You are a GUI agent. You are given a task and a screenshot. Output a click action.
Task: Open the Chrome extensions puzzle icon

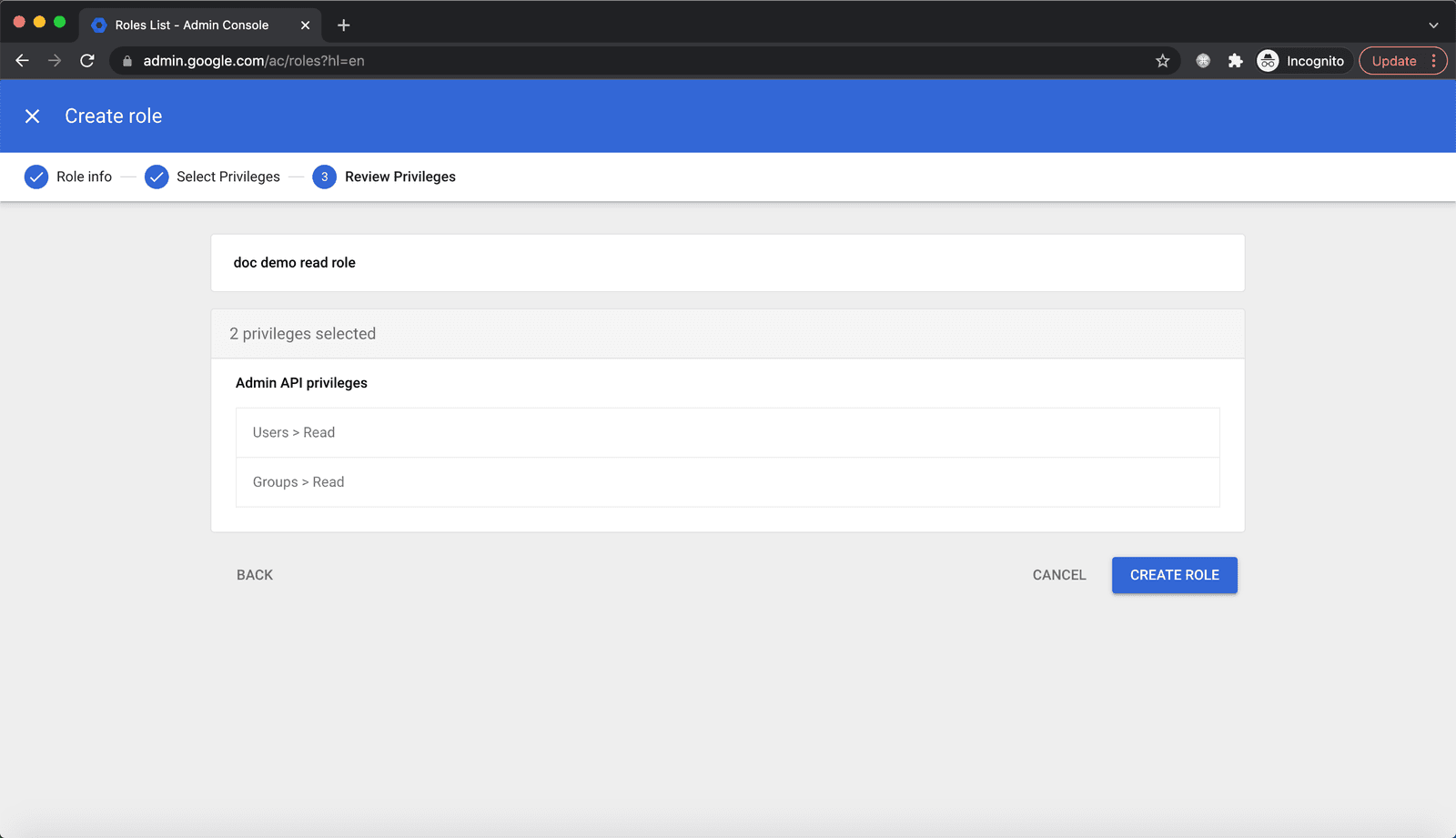pos(1235,61)
